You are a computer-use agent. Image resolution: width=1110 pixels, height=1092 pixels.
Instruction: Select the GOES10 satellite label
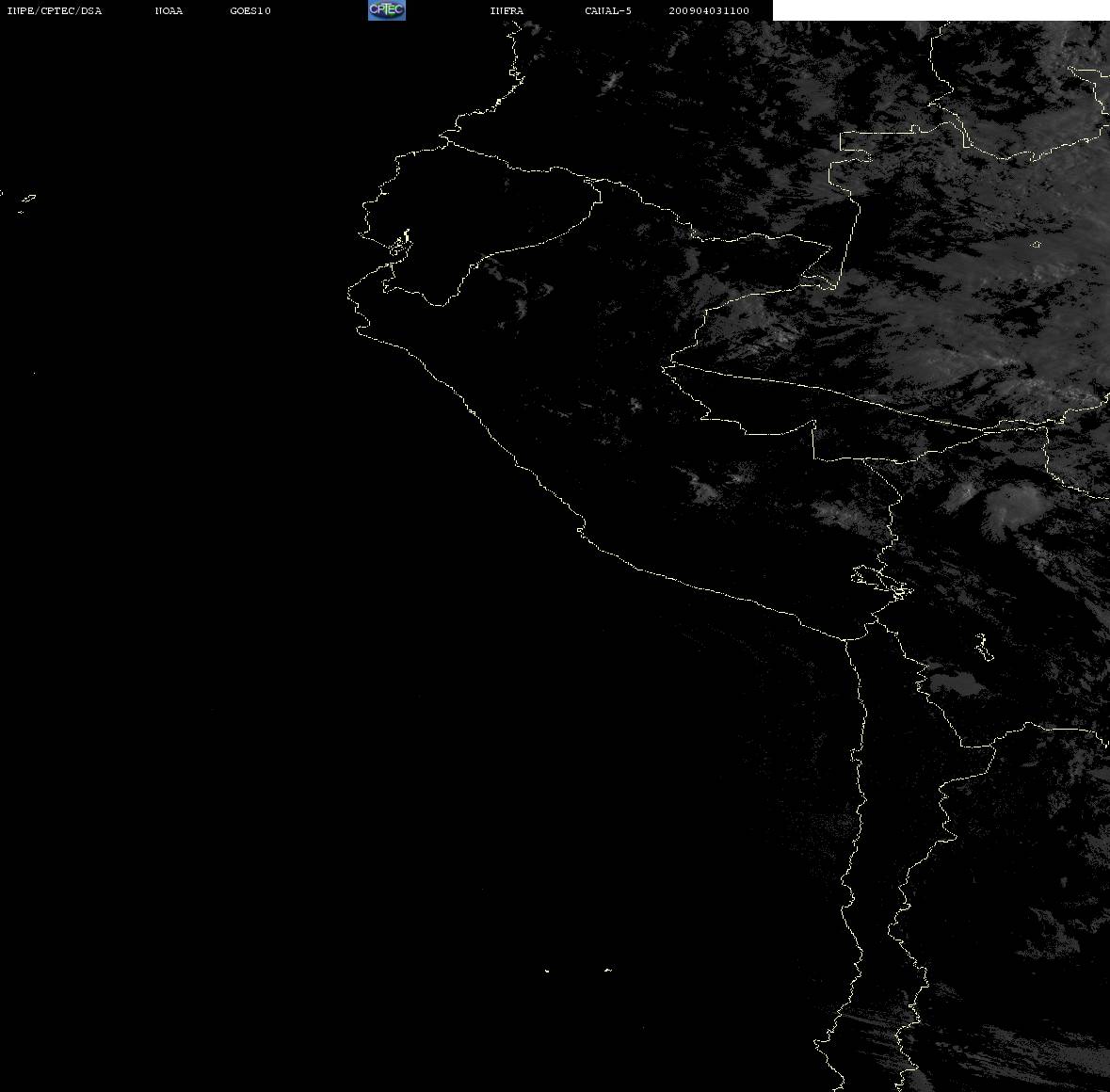pos(250,10)
